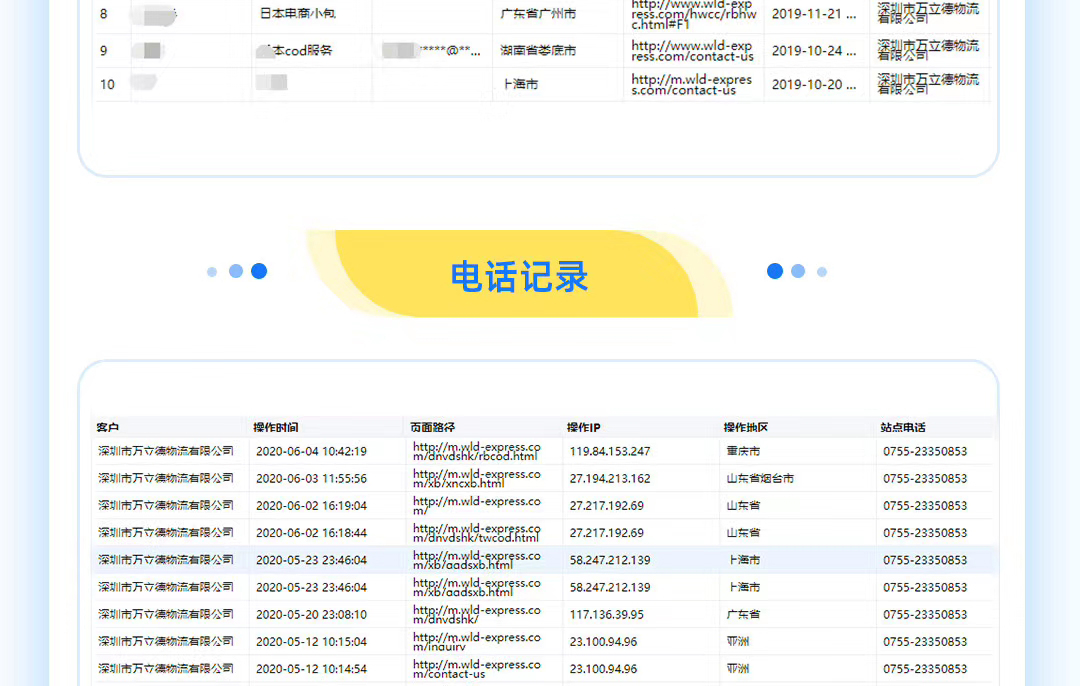Select the 客户 column header

107,427
